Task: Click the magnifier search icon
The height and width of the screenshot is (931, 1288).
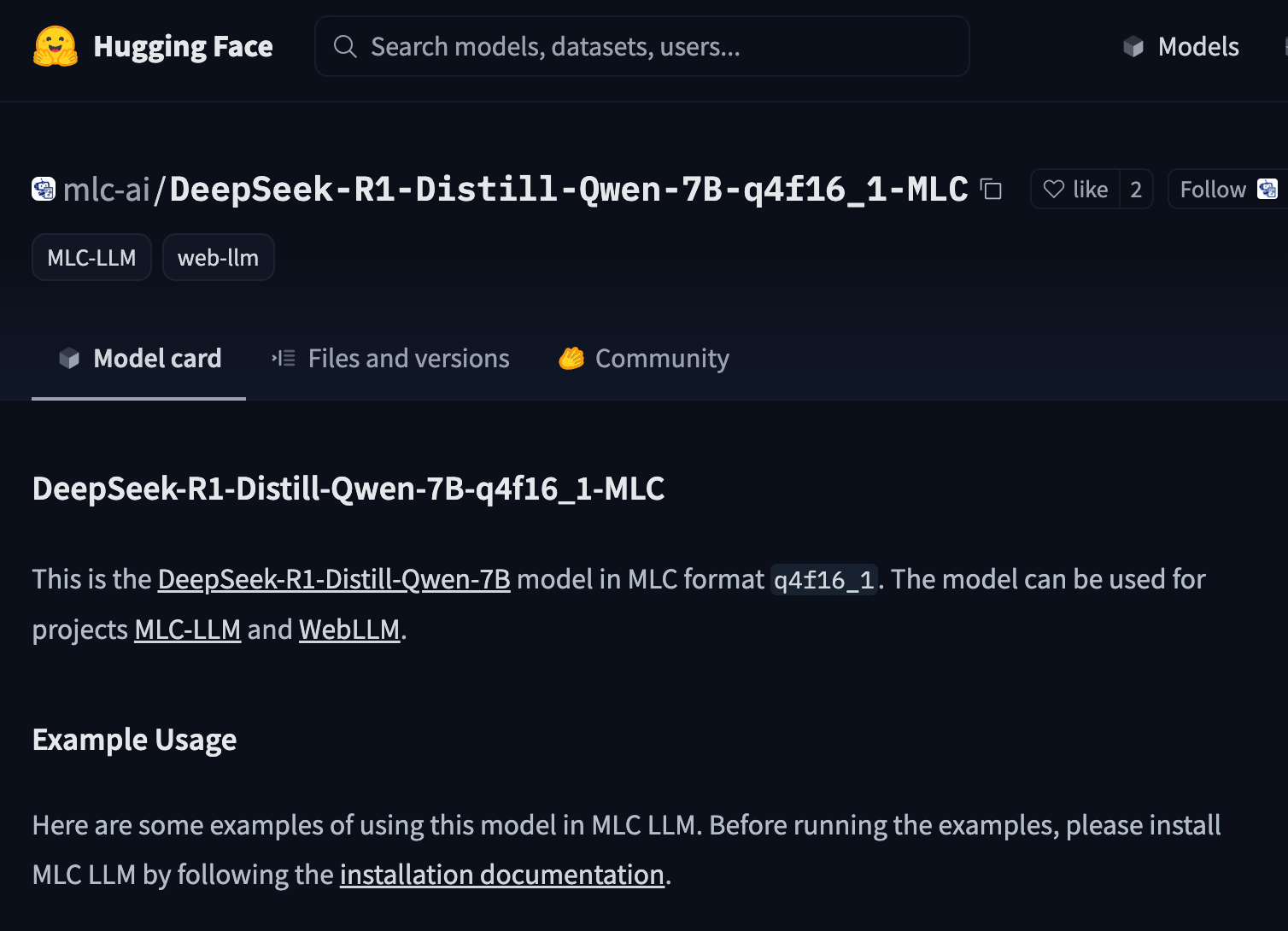Action: pos(345,46)
